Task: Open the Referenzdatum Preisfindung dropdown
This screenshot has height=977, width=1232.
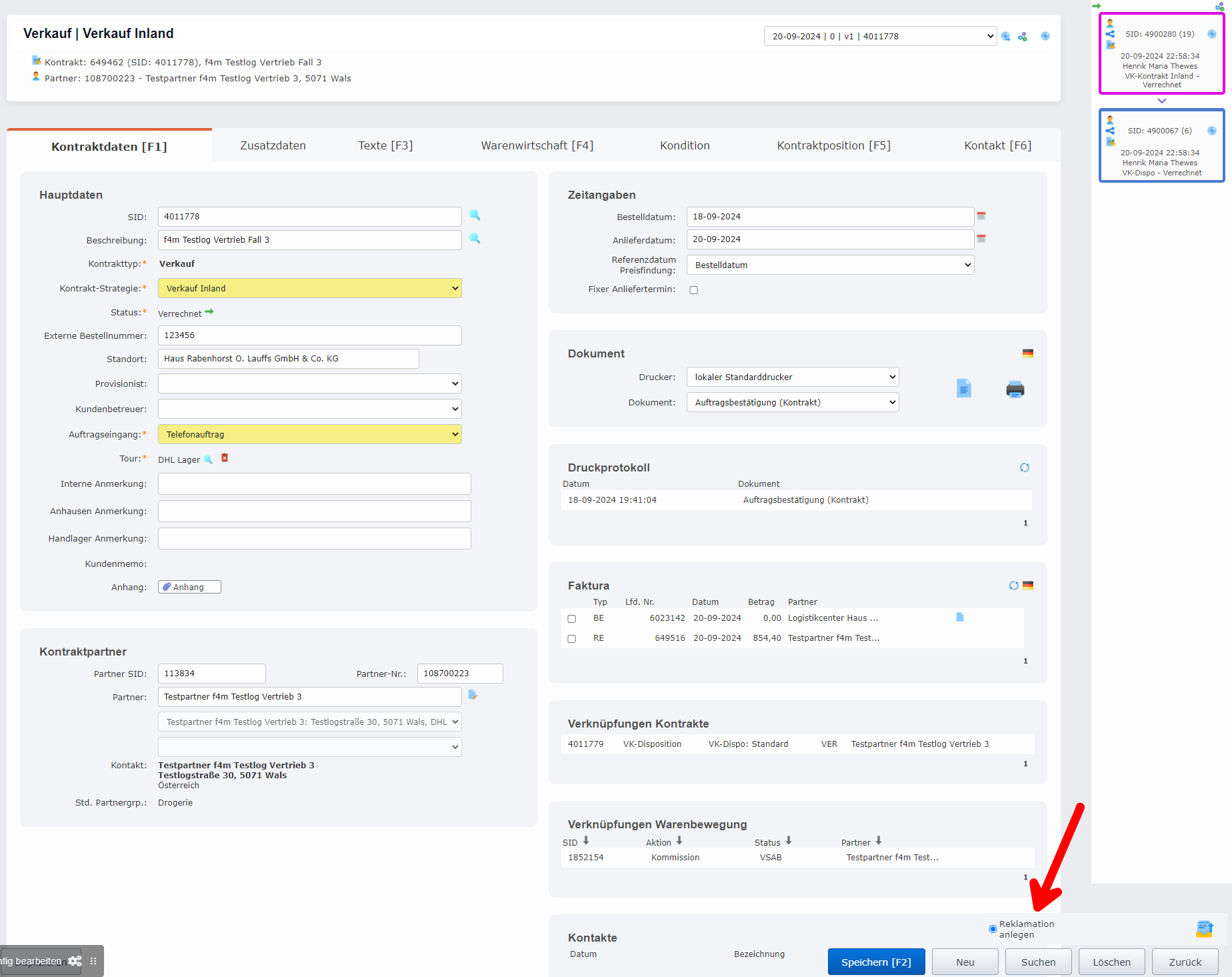Action: pos(830,265)
